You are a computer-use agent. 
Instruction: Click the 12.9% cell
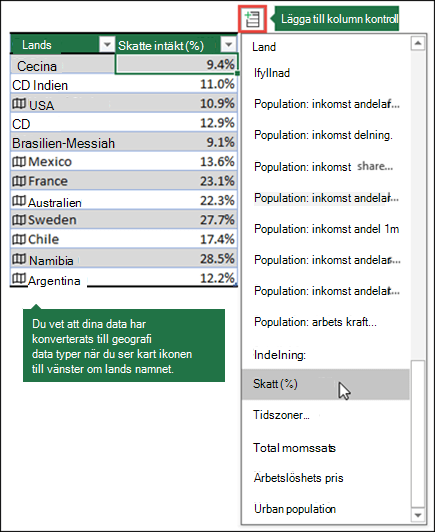click(176, 122)
